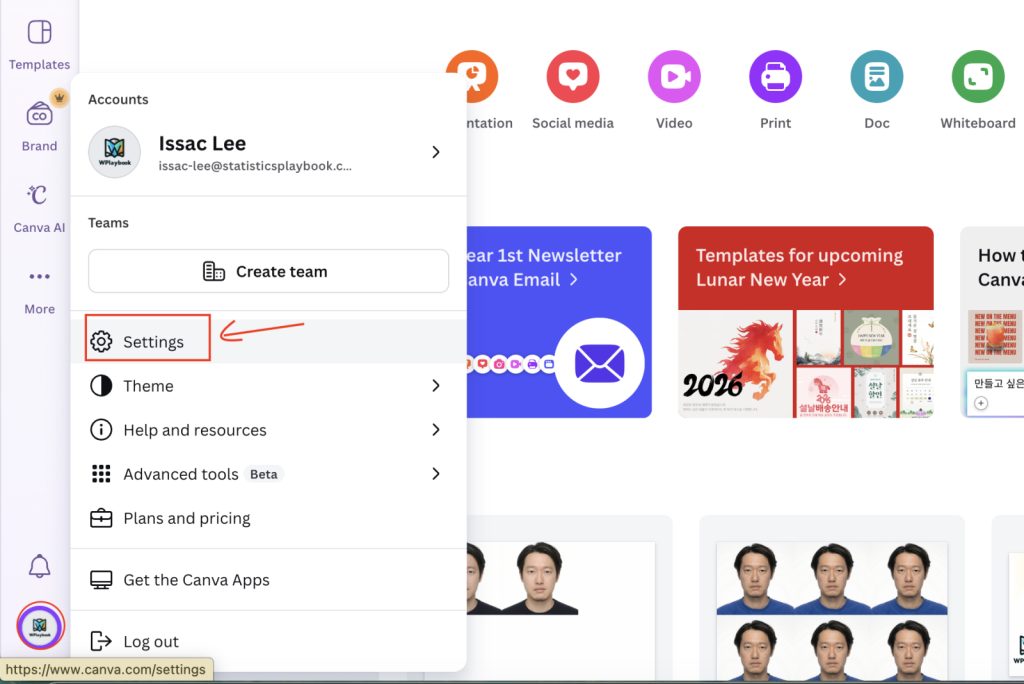1024x684 pixels.
Task: Launch Canva AI from sidebar
Action: pyautogui.click(x=39, y=208)
